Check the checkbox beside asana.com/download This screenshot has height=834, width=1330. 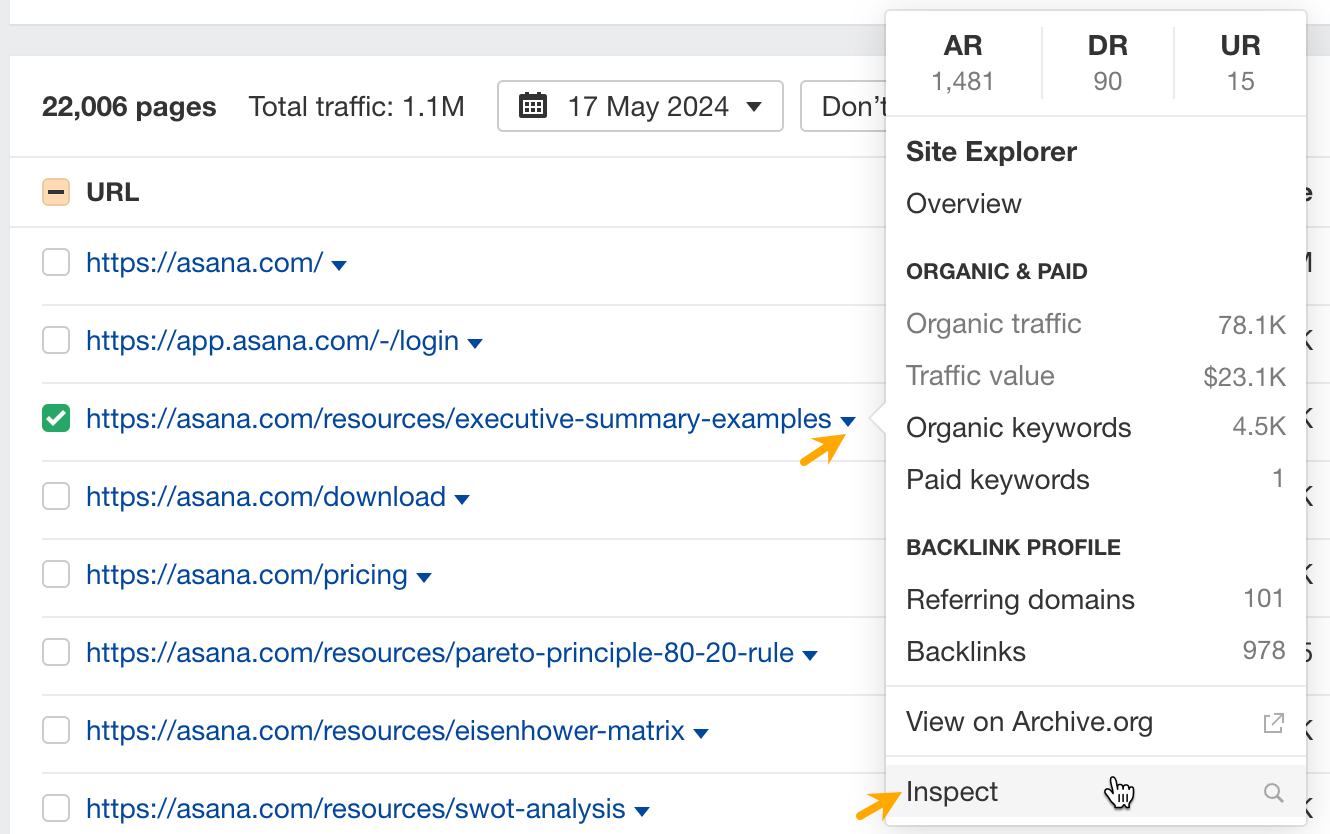coord(55,496)
